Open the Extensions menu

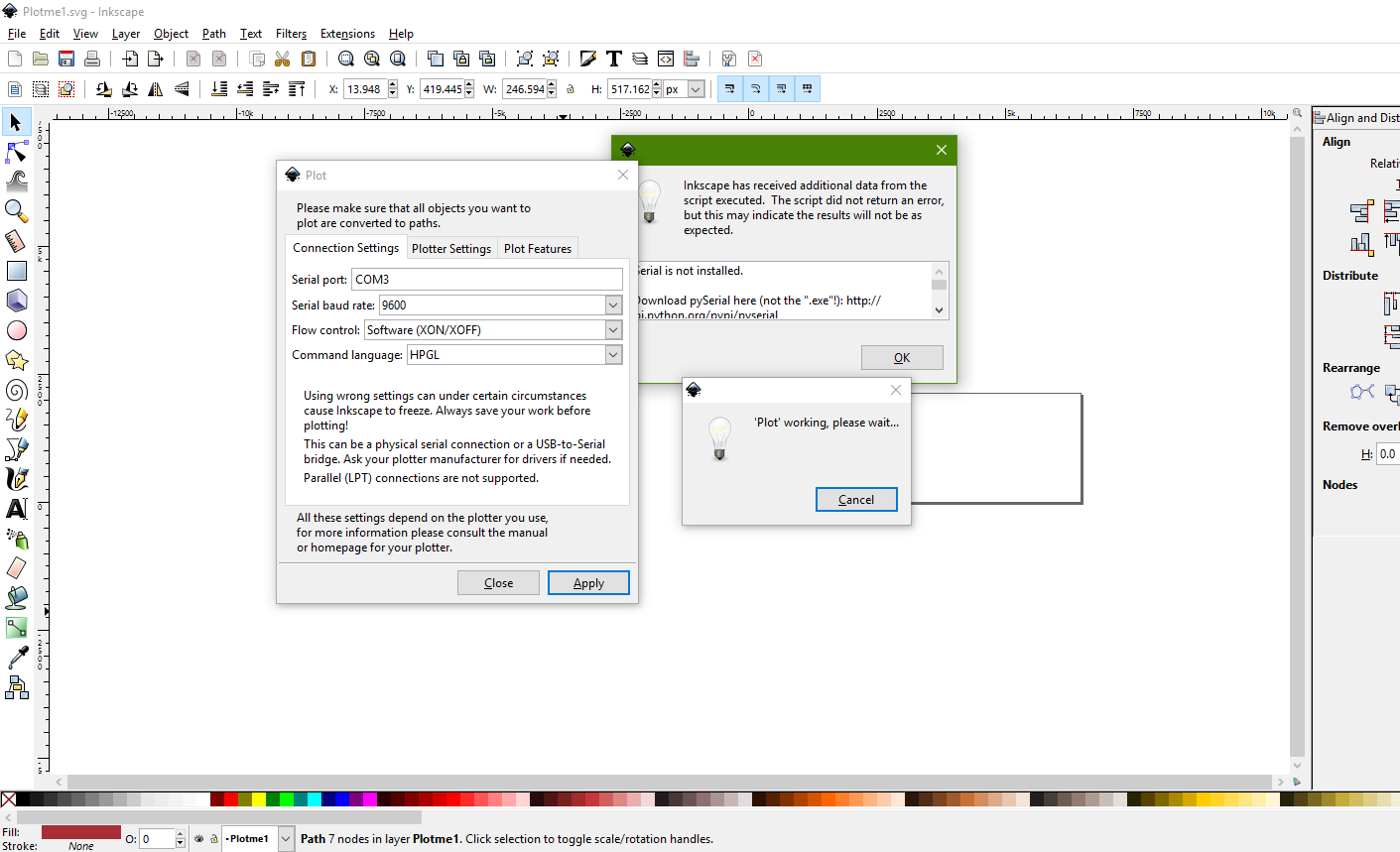[347, 34]
